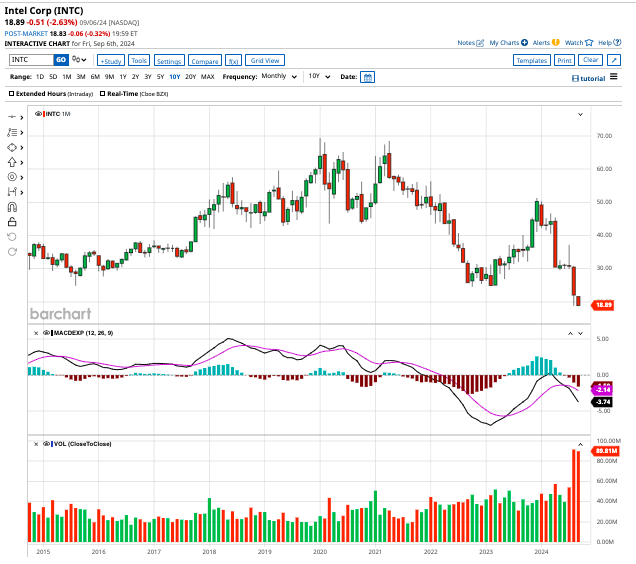This screenshot has height=564, width=636.
Task: Open the f(x) expression tool
Action: [x=233, y=60]
